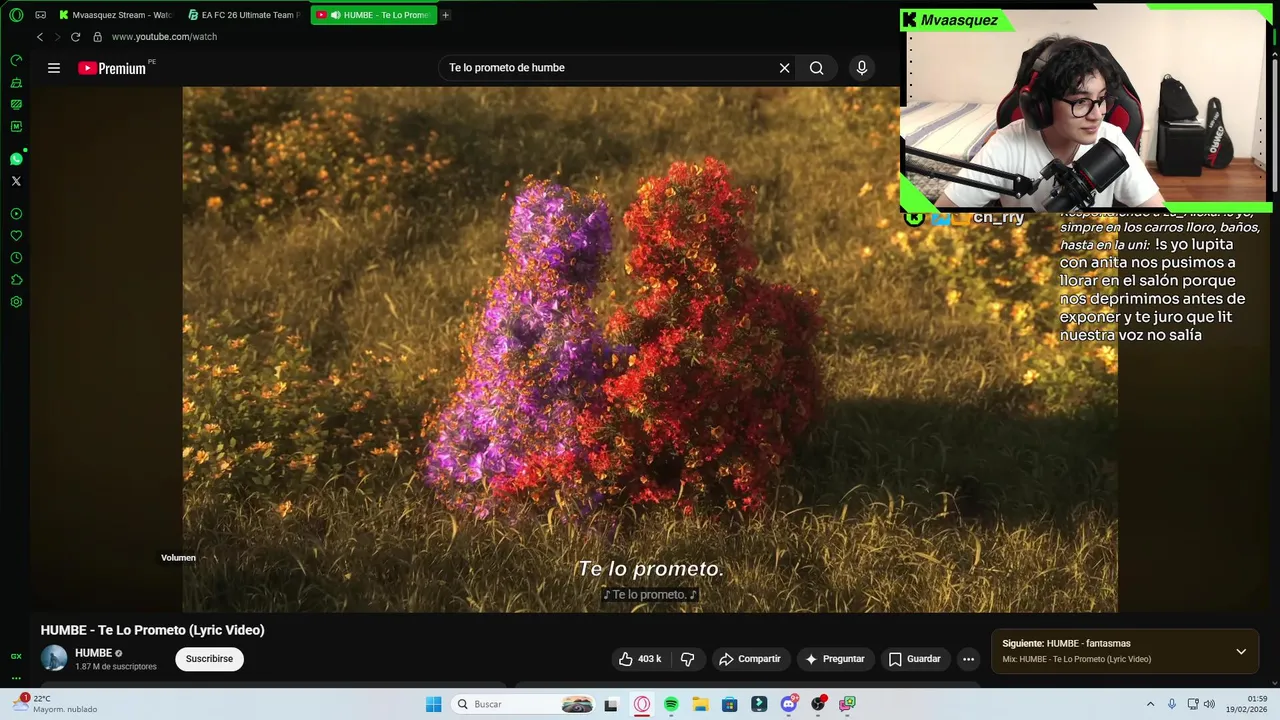Open the HUMBE channel name link
1280x720 pixels.
[93, 653]
